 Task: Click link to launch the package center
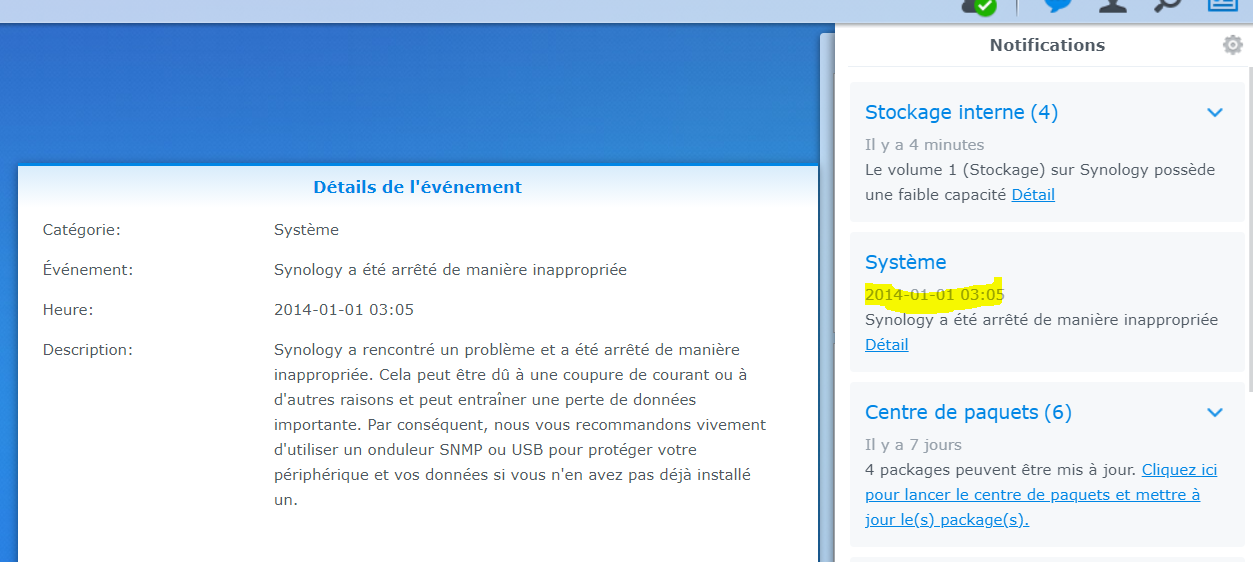pos(1032,494)
